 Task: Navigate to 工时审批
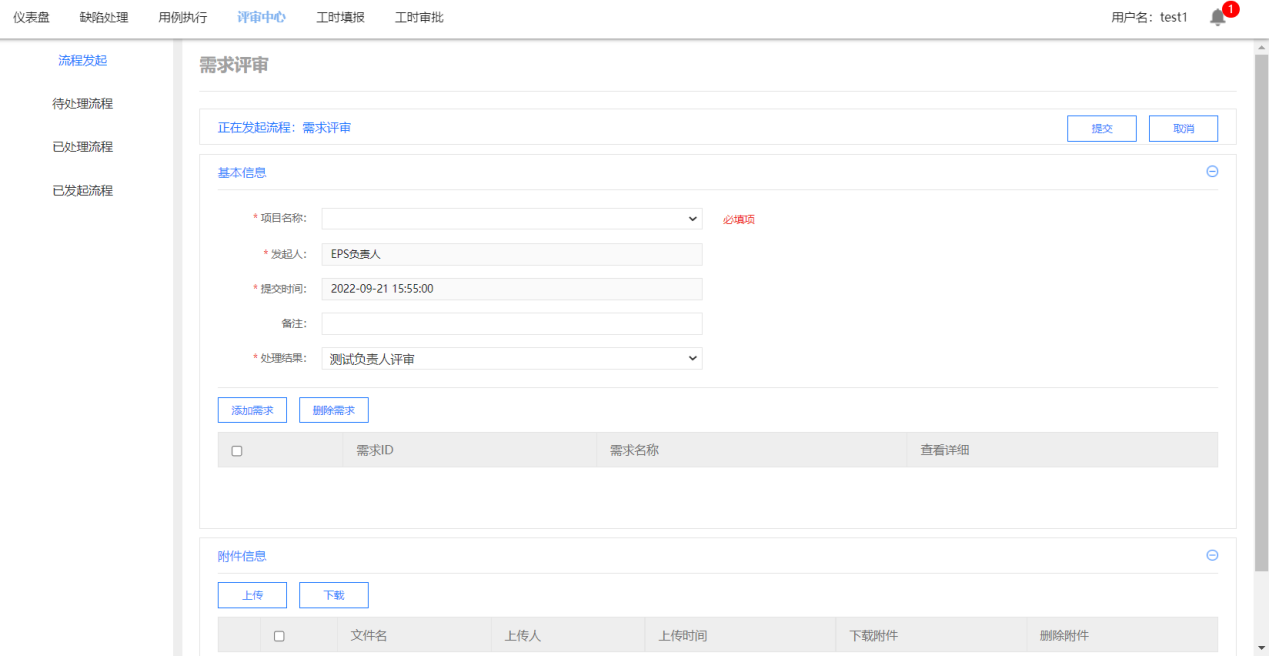pos(419,17)
